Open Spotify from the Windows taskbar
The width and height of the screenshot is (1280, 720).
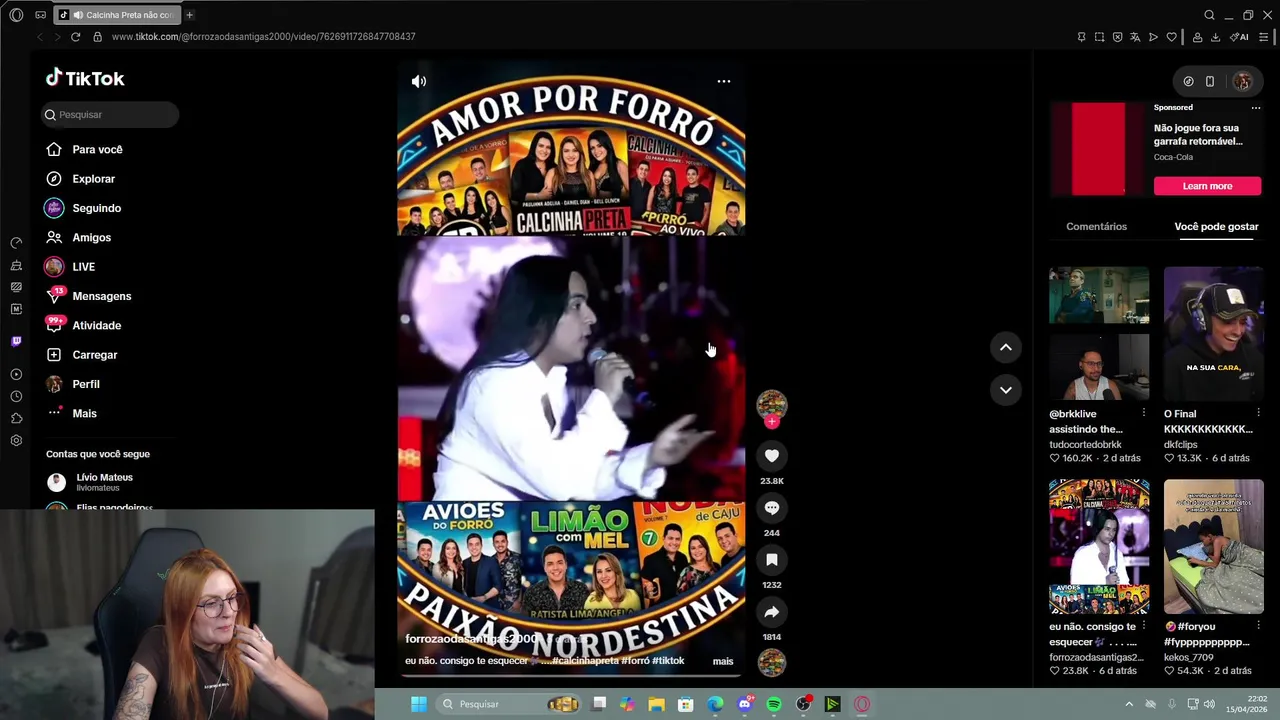[774, 704]
